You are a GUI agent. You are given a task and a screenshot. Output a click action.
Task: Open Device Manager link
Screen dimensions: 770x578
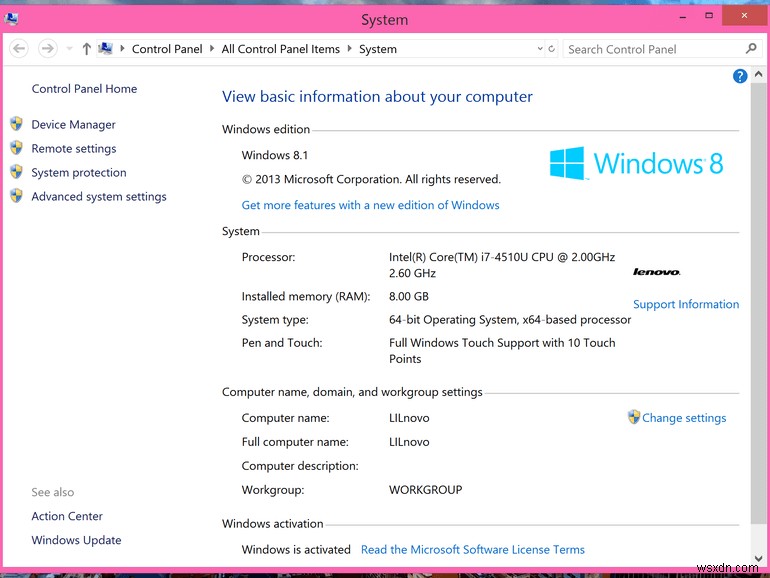tap(74, 125)
